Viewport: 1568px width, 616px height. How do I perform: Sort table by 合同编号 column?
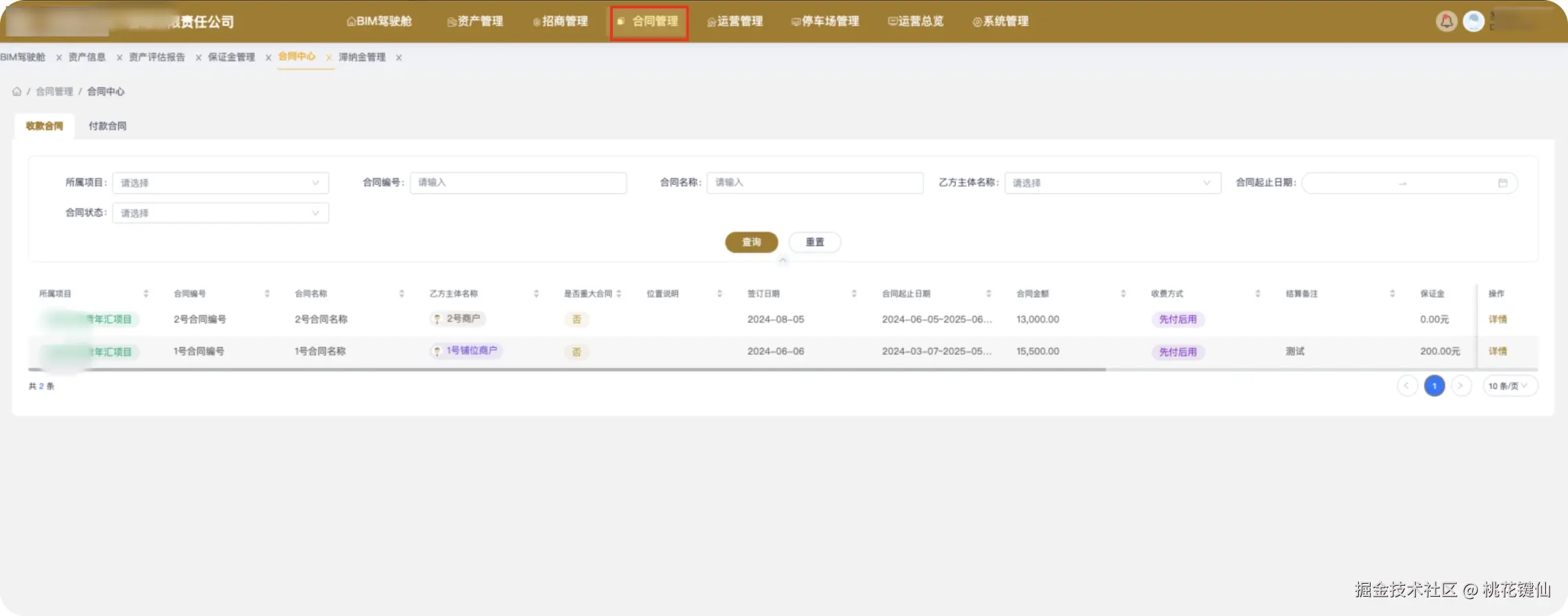coord(267,294)
